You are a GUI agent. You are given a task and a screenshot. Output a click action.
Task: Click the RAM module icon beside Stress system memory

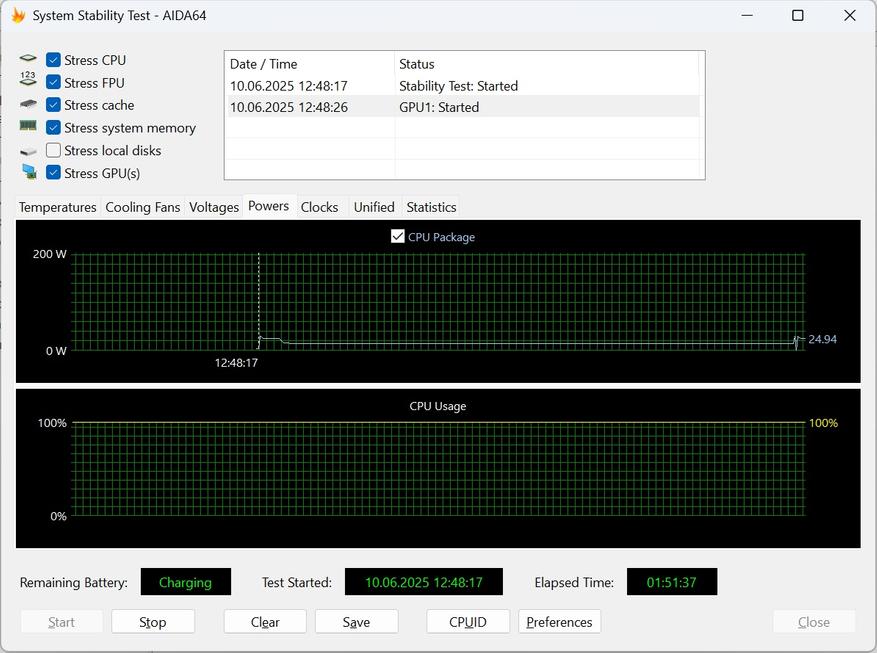click(x=28, y=126)
